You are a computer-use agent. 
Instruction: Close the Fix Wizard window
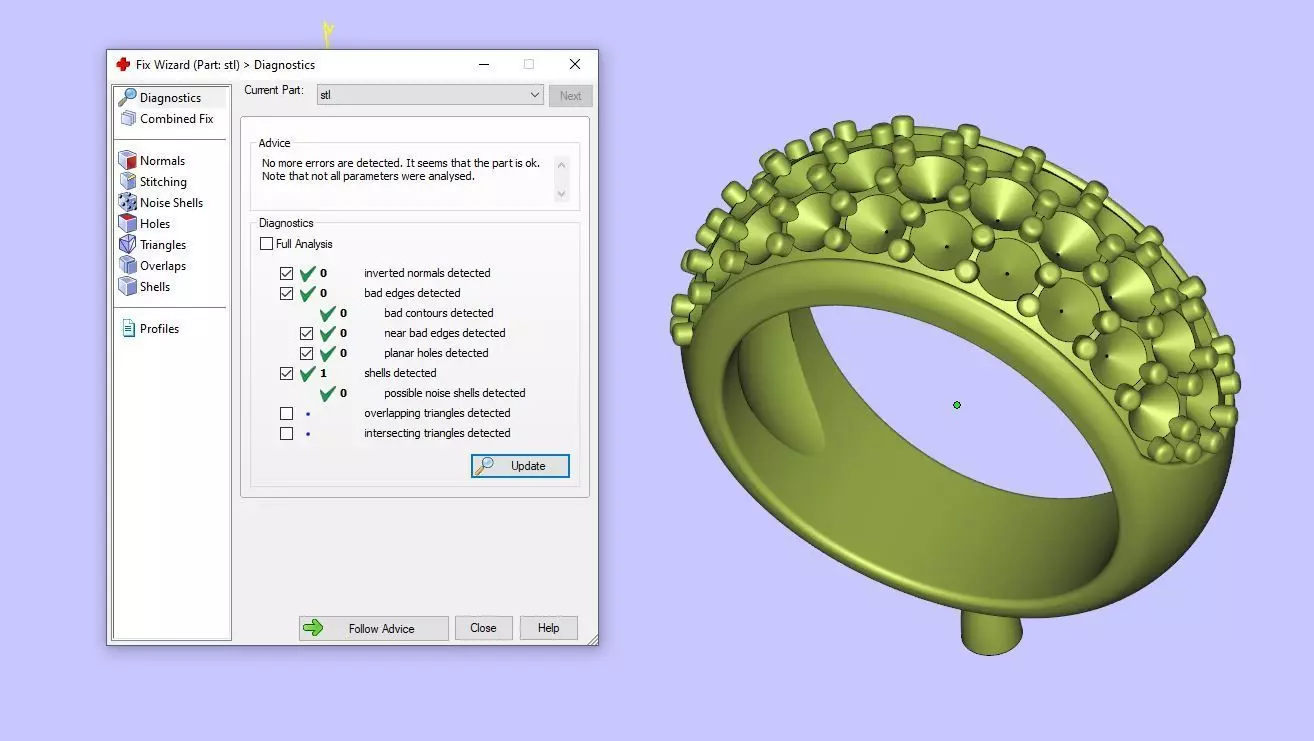coord(574,64)
